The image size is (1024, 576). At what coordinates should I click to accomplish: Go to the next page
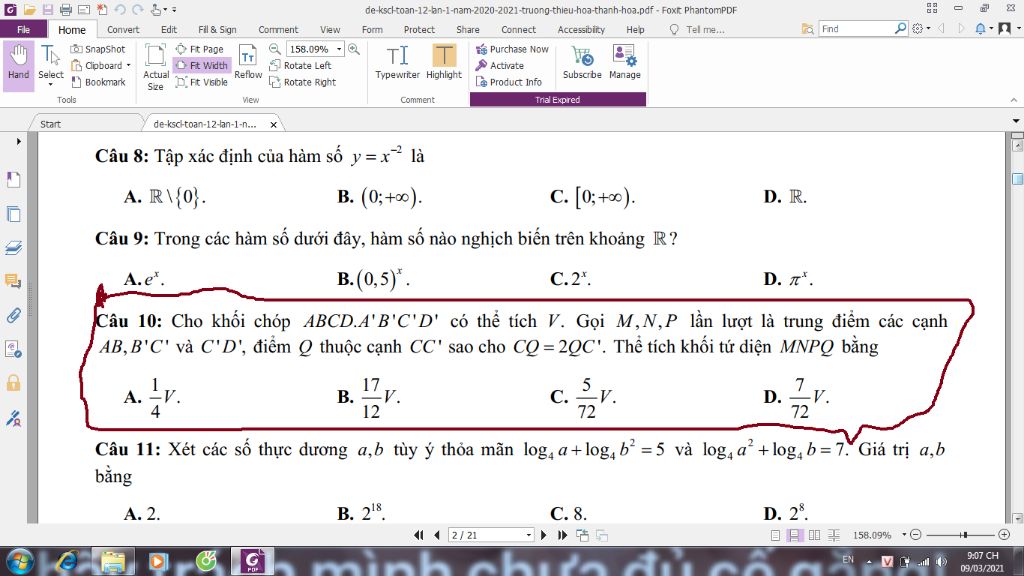tap(543, 536)
